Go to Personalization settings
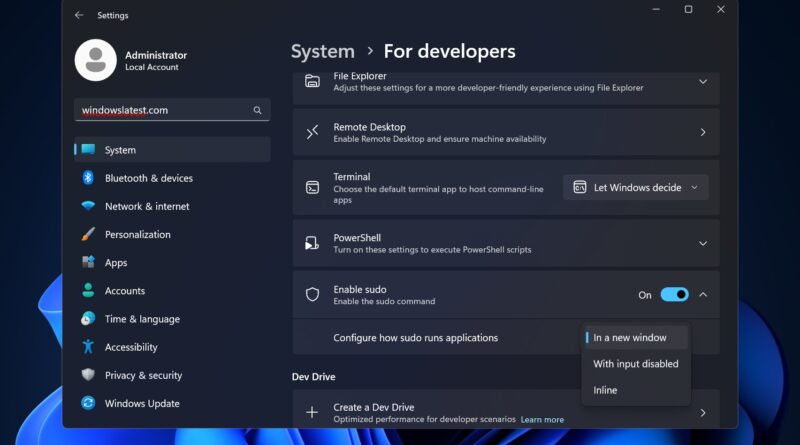 (x=172, y=234)
